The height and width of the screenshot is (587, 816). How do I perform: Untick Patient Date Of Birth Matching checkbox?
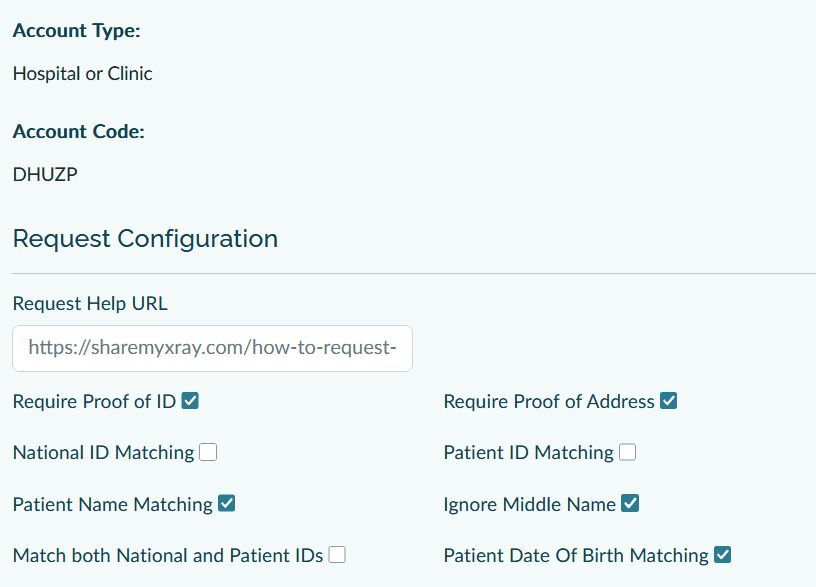pos(723,555)
